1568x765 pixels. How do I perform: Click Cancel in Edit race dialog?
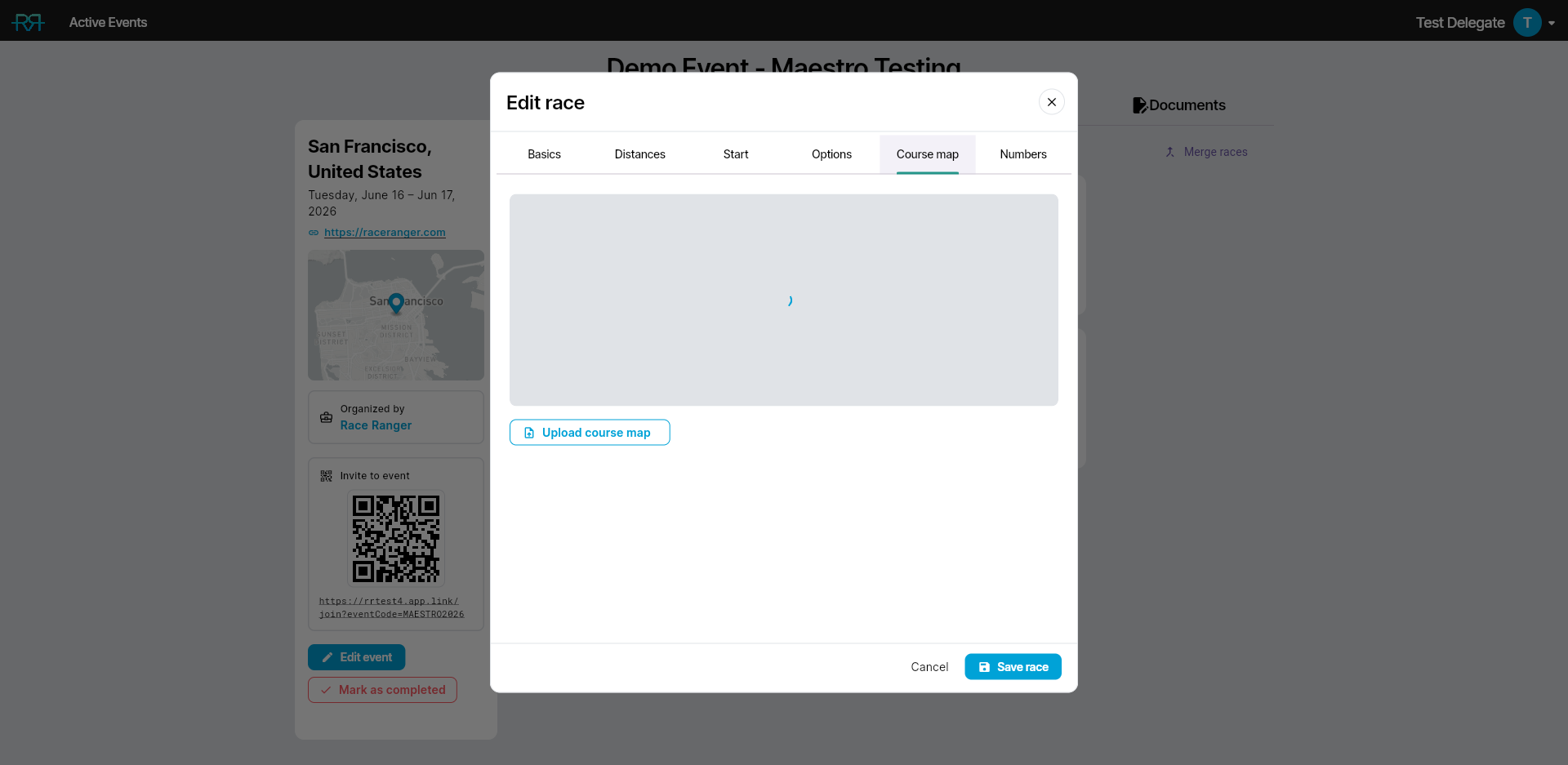pyautogui.click(x=929, y=667)
